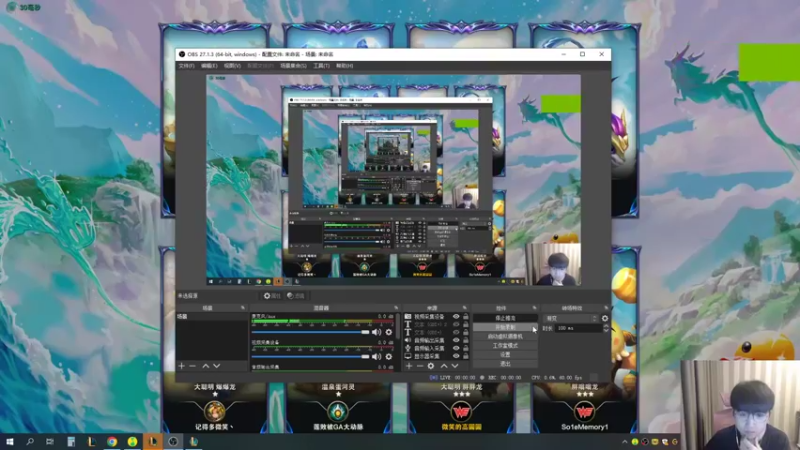This screenshot has height=450, width=800.
Task: Lock the 视频采集设备 source
Action: coord(465,317)
